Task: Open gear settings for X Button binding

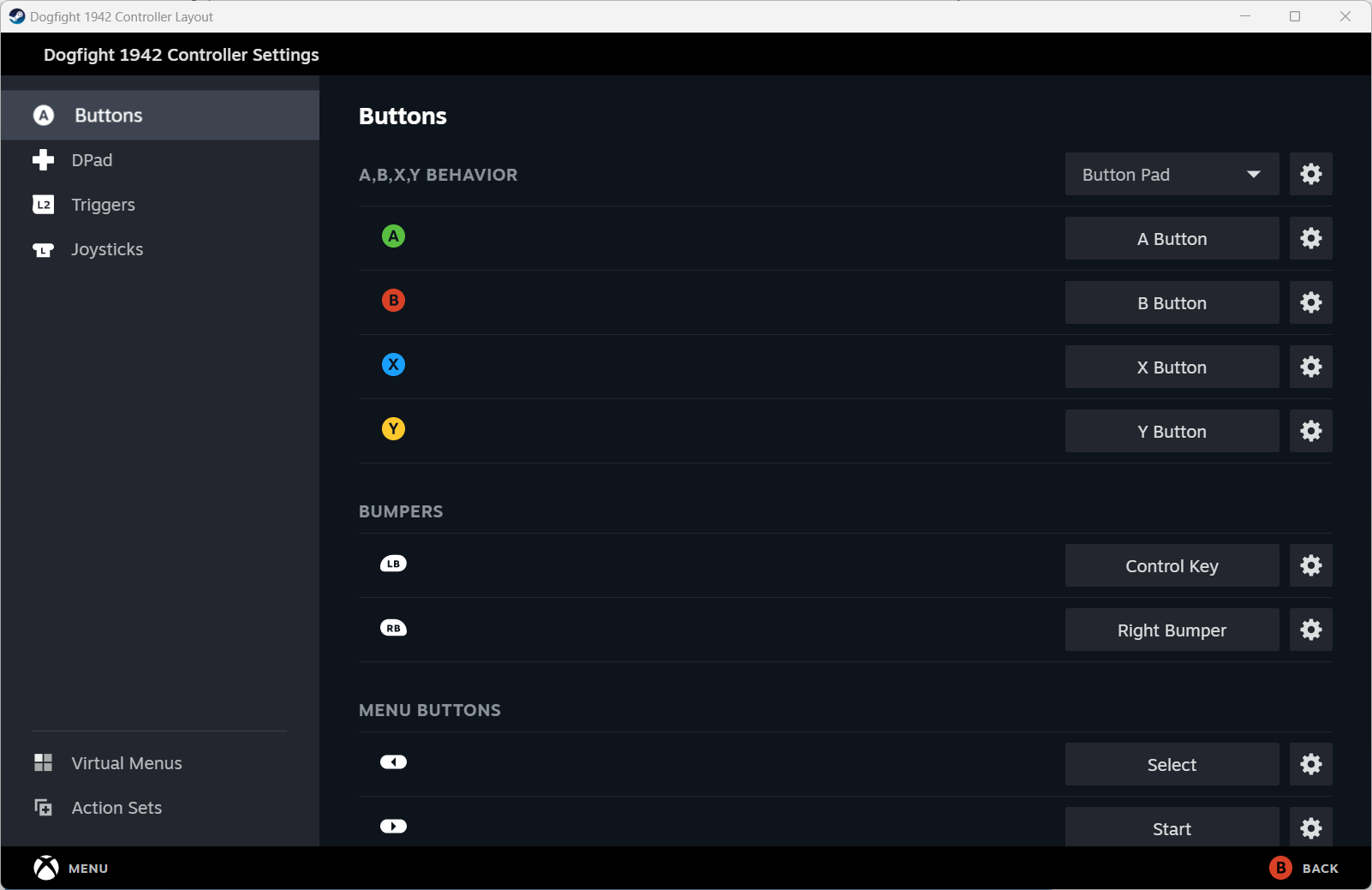Action: tap(1310, 367)
